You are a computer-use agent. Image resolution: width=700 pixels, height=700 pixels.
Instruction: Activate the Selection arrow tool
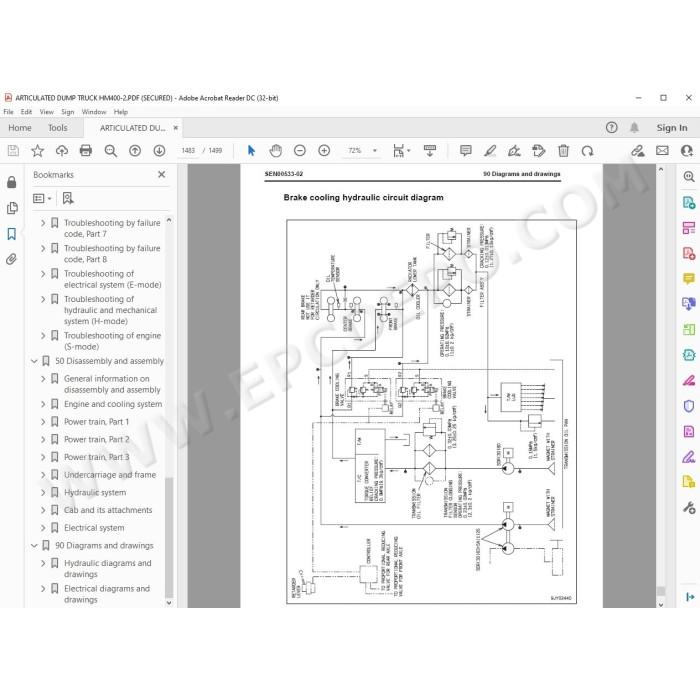point(251,151)
